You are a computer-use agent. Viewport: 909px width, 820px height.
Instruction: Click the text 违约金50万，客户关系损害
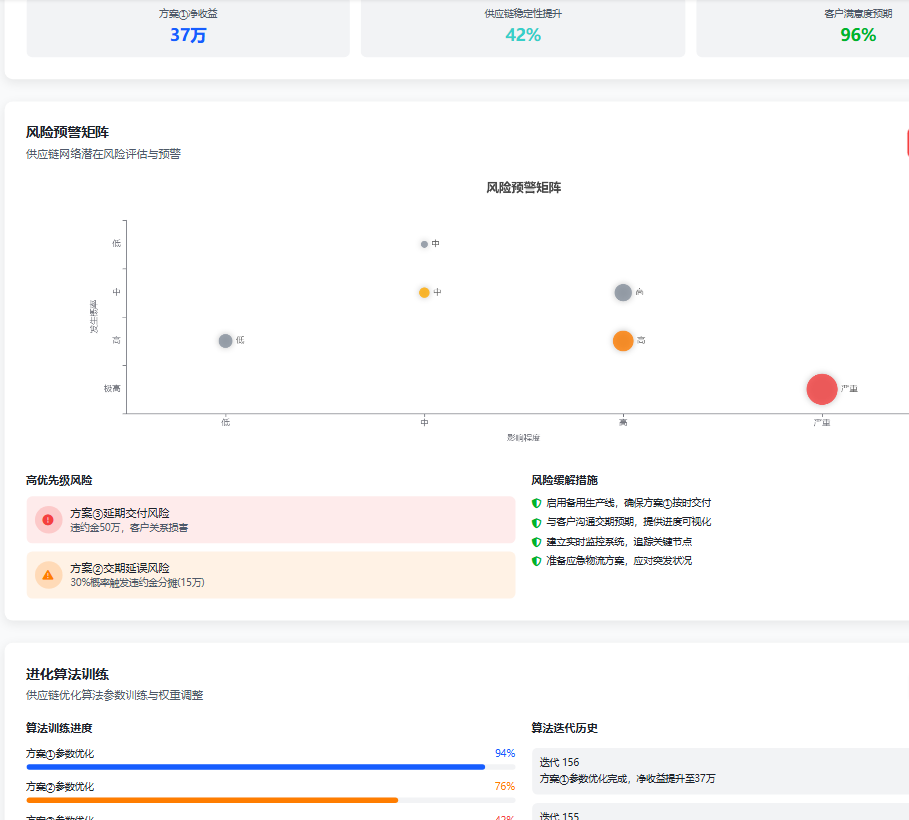[129, 528]
